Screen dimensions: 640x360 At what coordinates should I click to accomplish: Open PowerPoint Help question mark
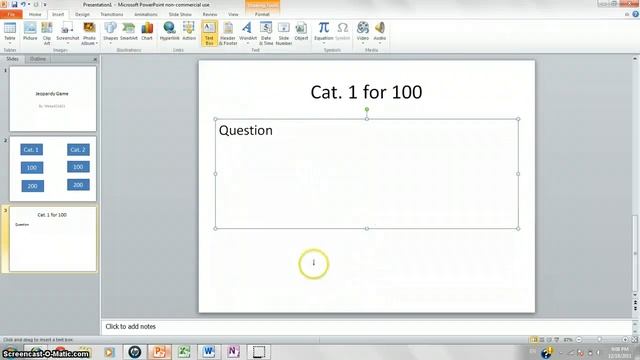[x=636, y=14]
